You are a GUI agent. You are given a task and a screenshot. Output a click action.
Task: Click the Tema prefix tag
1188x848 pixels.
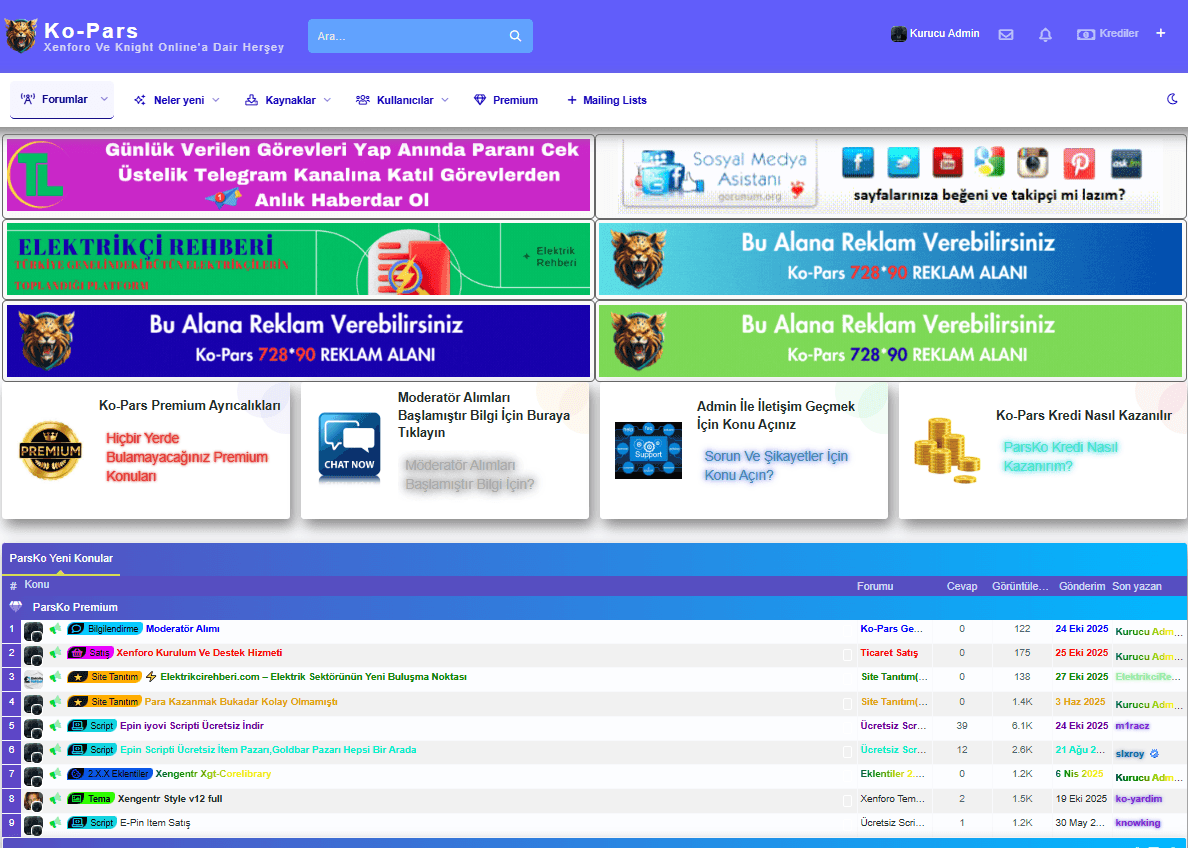tap(90, 799)
